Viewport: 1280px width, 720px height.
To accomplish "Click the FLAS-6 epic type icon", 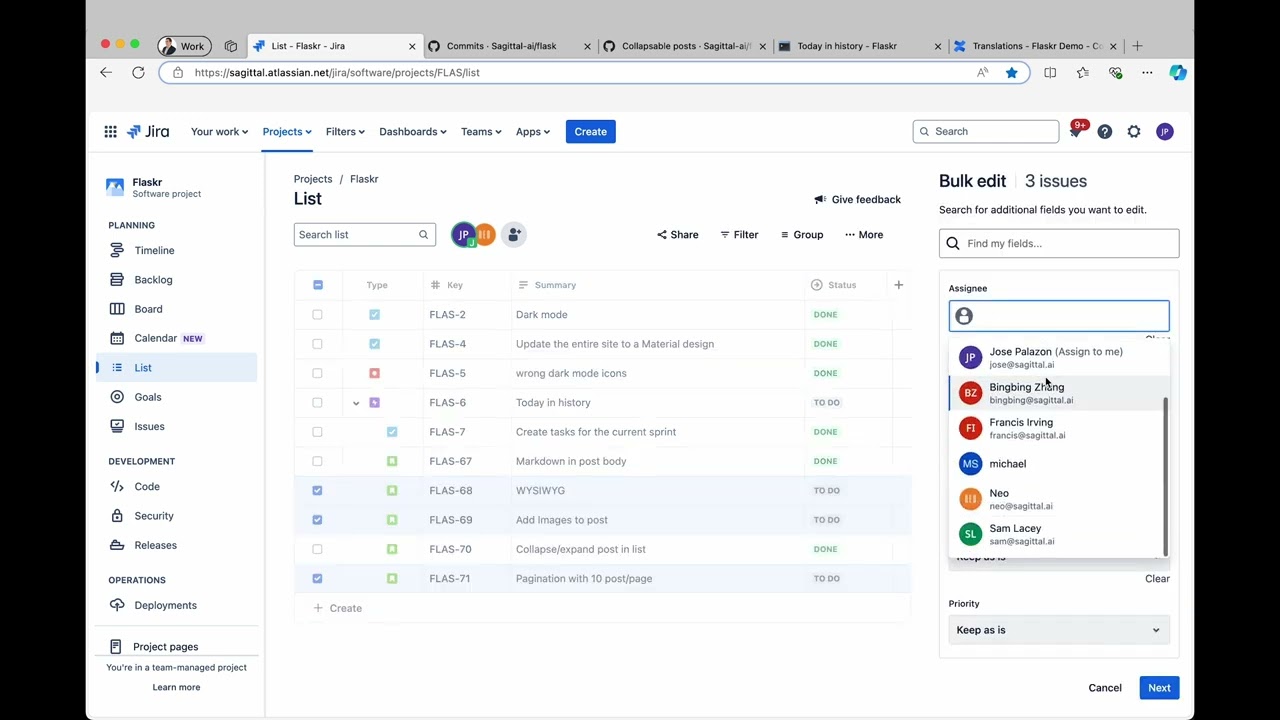I will coord(374,402).
